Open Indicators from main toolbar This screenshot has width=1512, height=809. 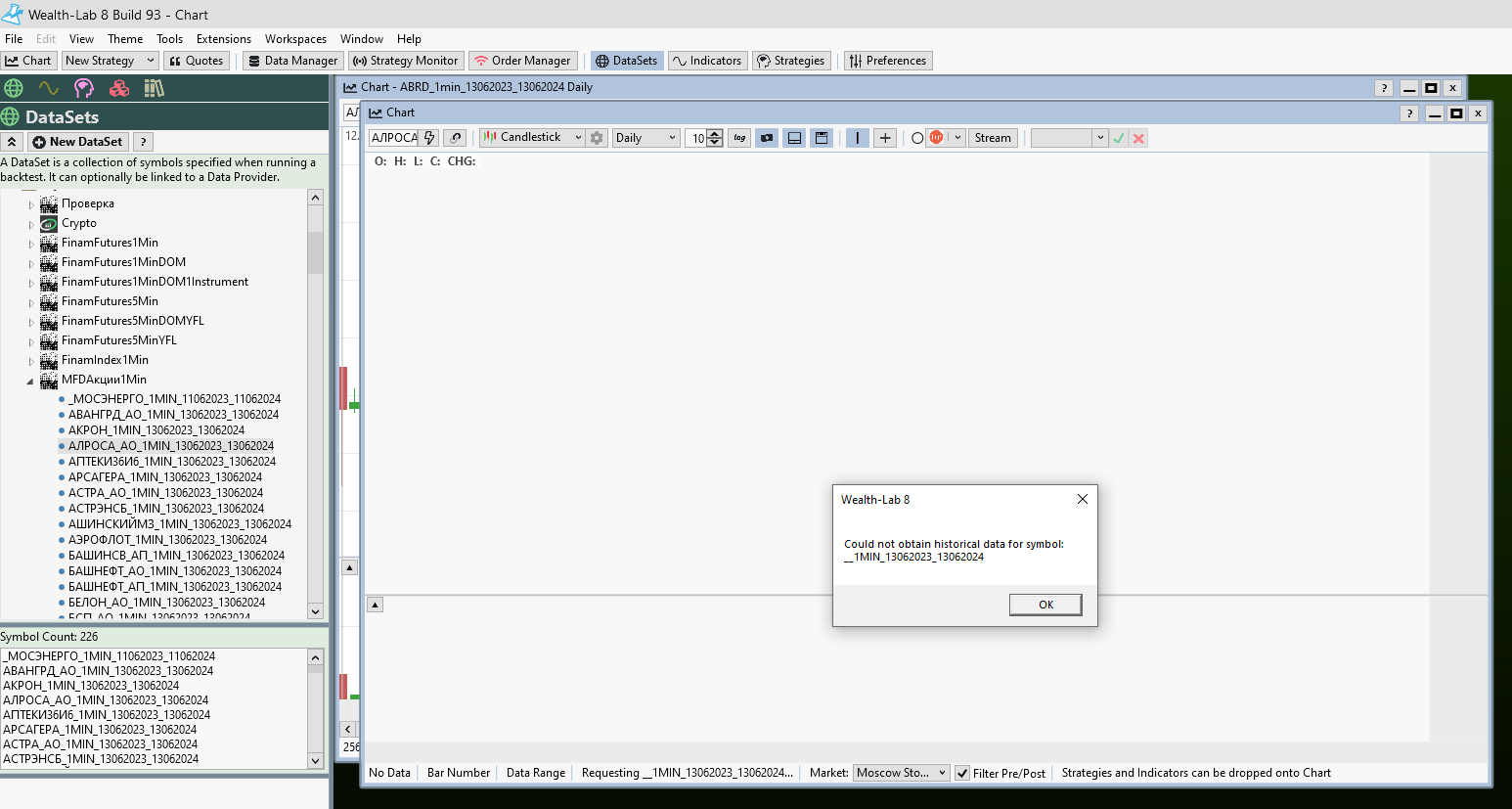click(x=706, y=61)
